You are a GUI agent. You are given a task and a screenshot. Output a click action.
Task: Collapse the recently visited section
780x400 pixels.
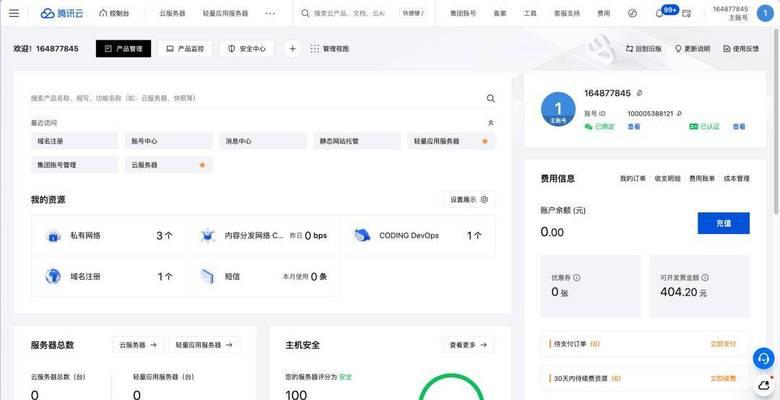coord(490,123)
